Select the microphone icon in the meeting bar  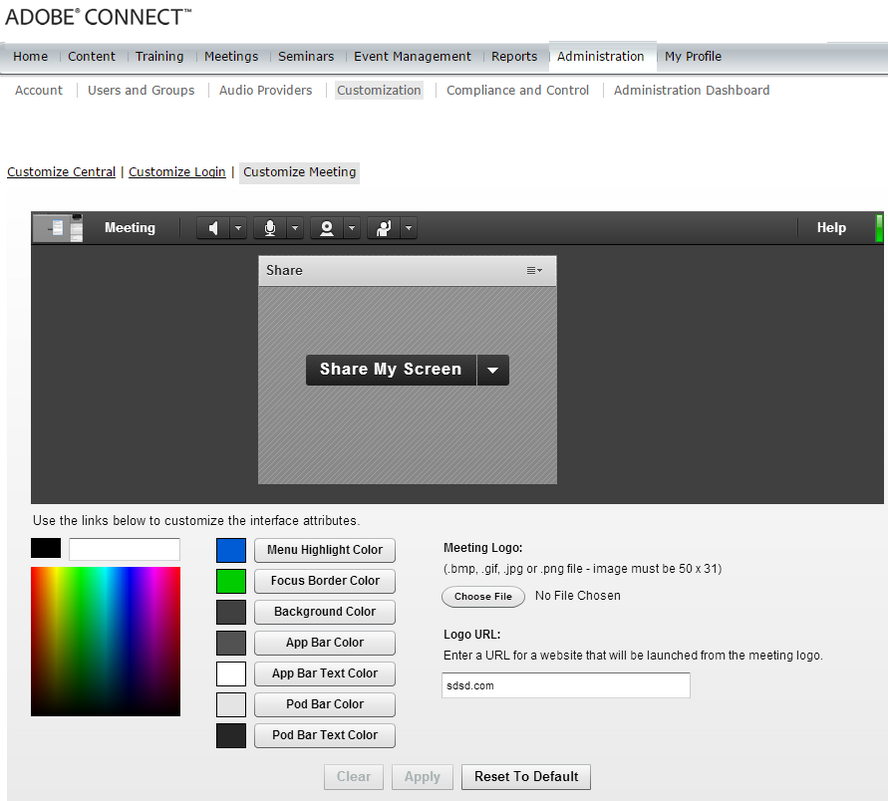(270, 227)
